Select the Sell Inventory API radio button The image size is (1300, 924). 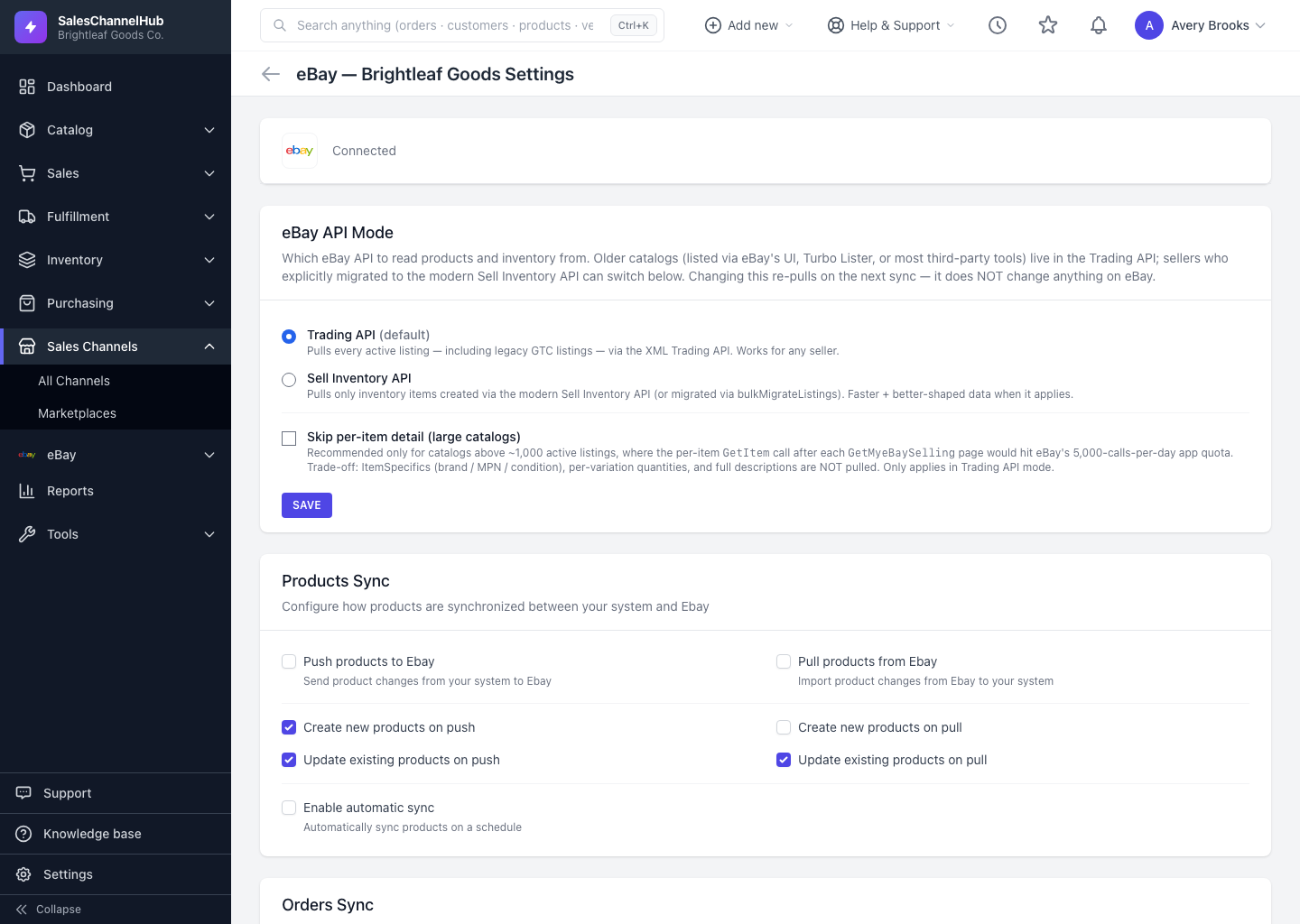tap(289, 380)
